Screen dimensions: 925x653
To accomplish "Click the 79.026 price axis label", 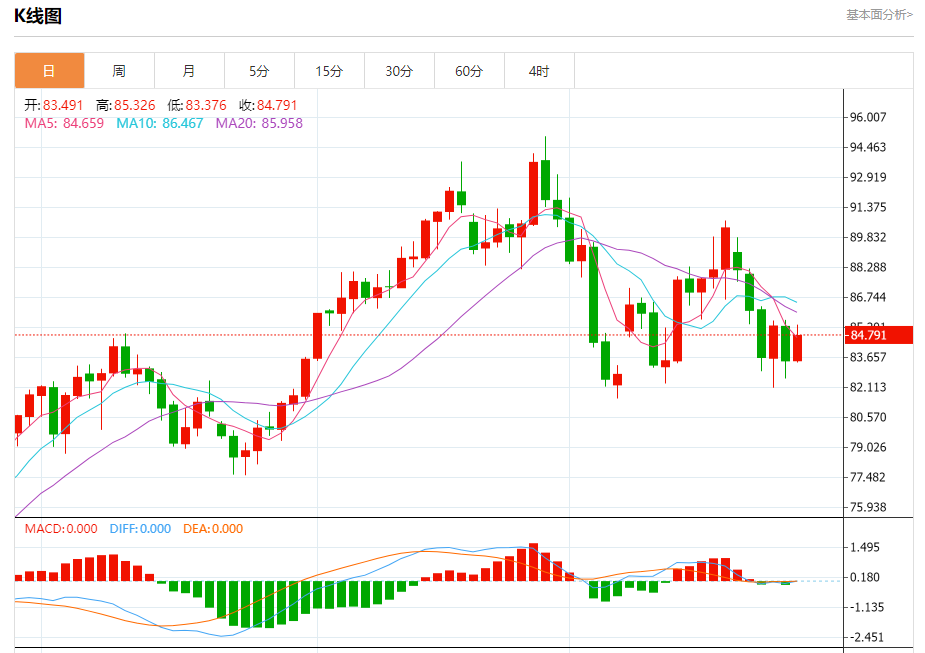I will point(868,447).
